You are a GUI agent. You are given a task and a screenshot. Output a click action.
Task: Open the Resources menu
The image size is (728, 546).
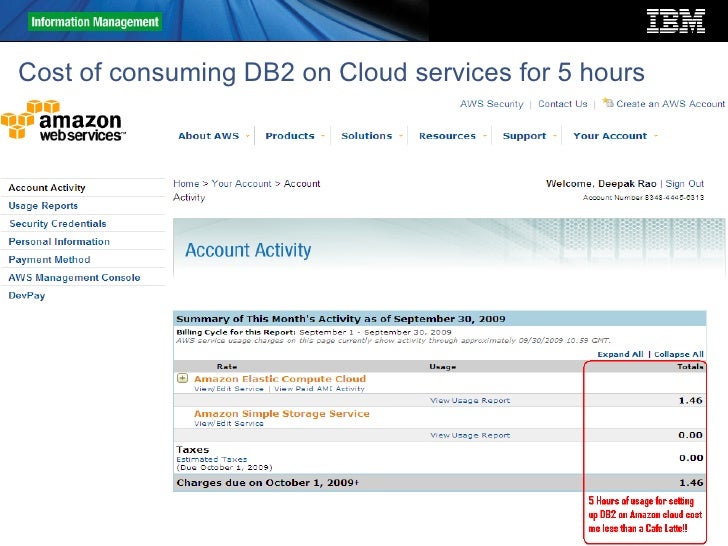coord(447,136)
